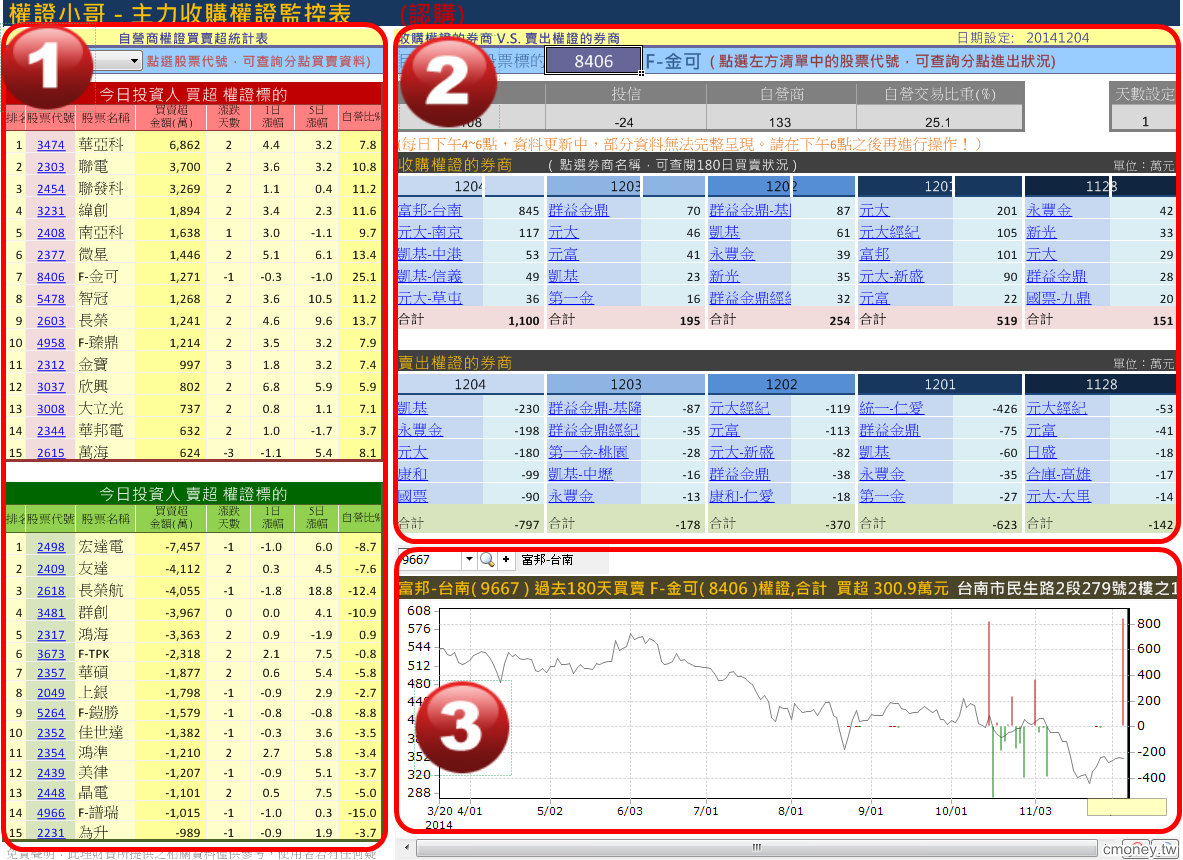Click the 天數設定 value cell
Image resolution: width=1183 pixels, height=860 pixels.
1144,121
